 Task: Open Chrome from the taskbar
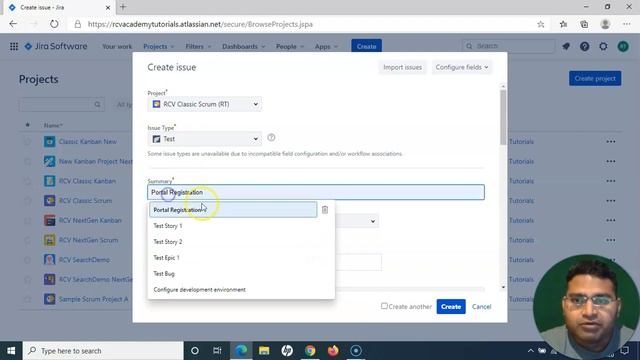point(310,351)
